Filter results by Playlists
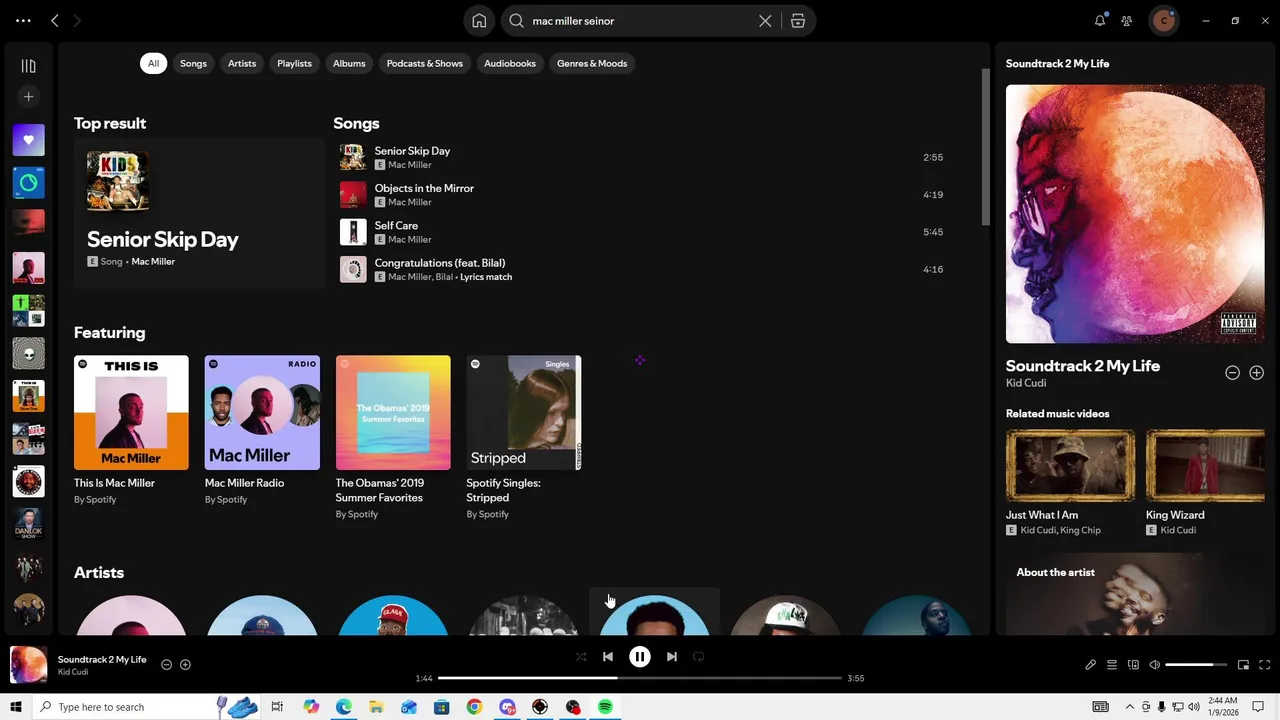 pyautogui.click(x=294, y=63)
